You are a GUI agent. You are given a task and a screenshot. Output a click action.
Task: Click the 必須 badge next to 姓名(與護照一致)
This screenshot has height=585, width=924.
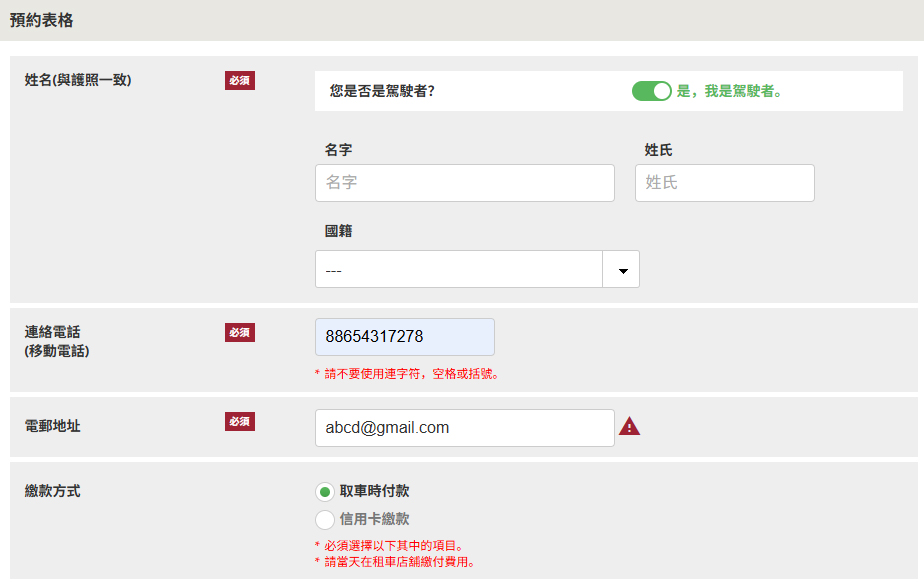(239, 81)
